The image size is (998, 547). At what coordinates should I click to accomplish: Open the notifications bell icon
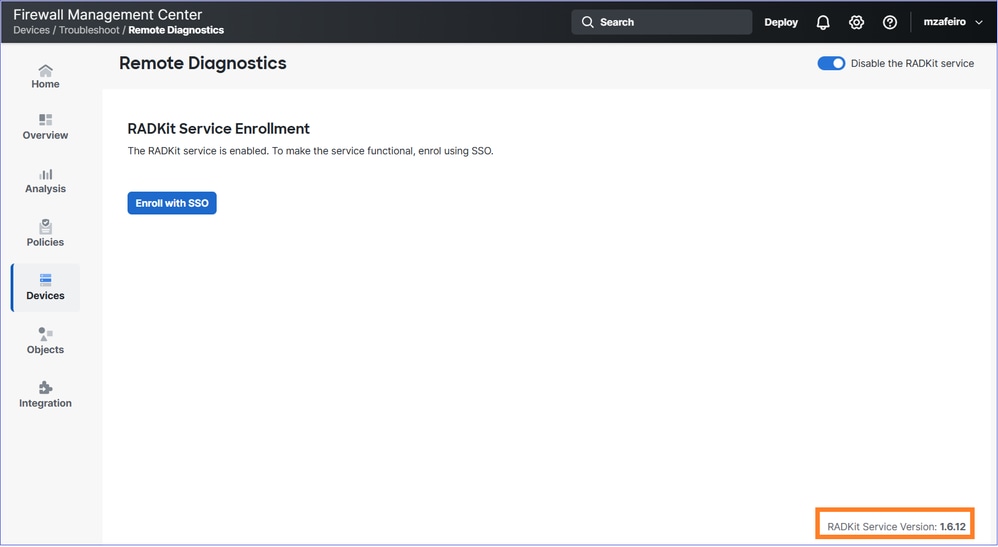click(x=823, y=22)
